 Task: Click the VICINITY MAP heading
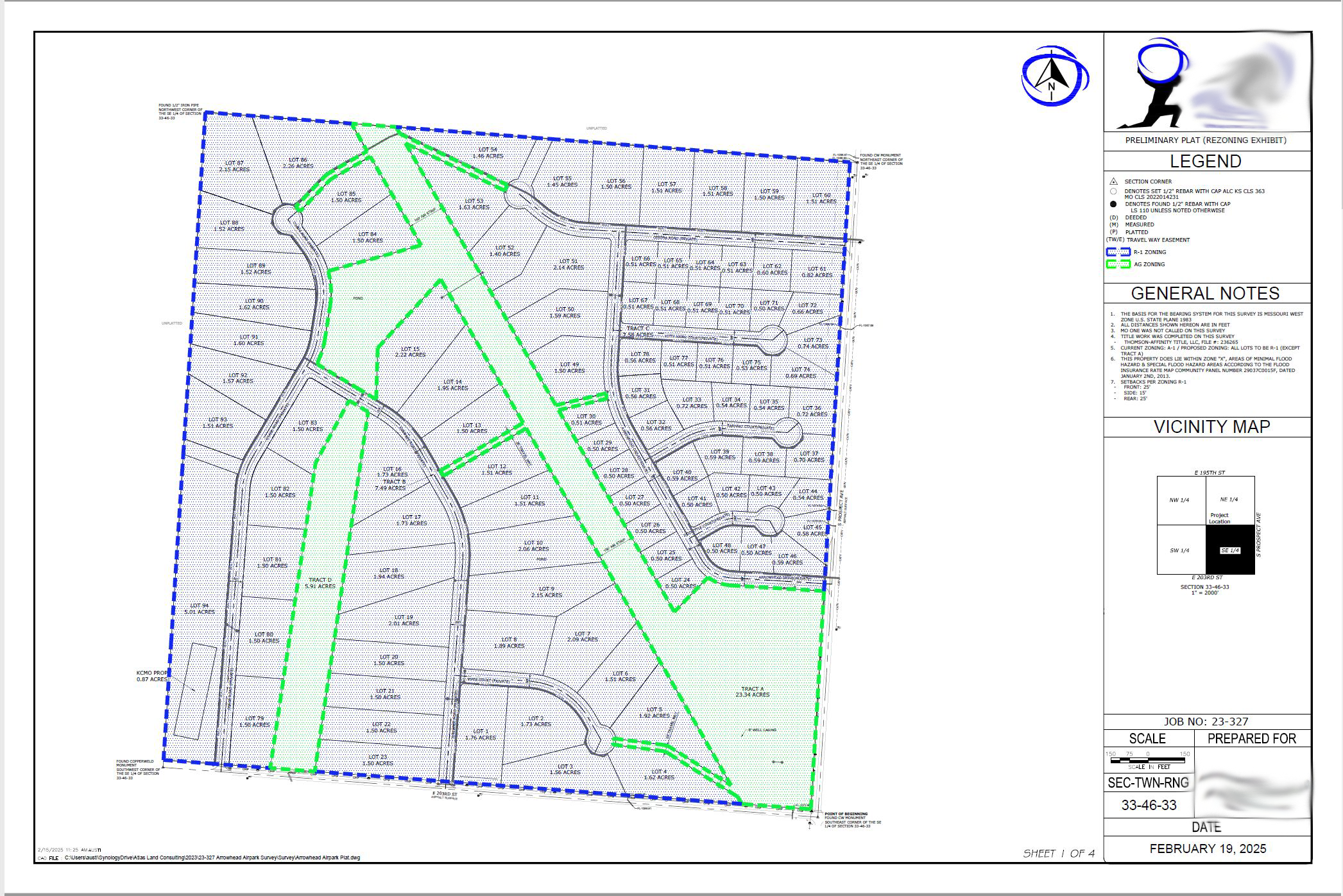tap(1211, 427)
